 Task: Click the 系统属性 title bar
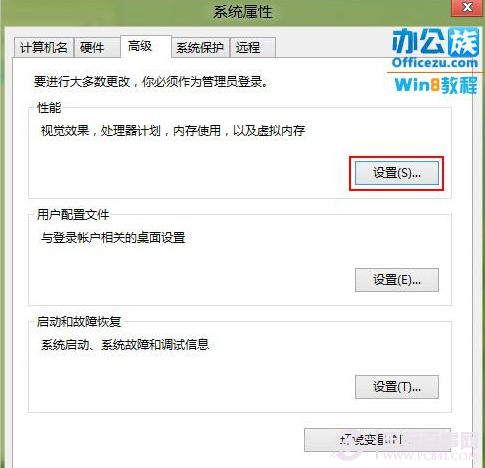[x=242, y=12]
